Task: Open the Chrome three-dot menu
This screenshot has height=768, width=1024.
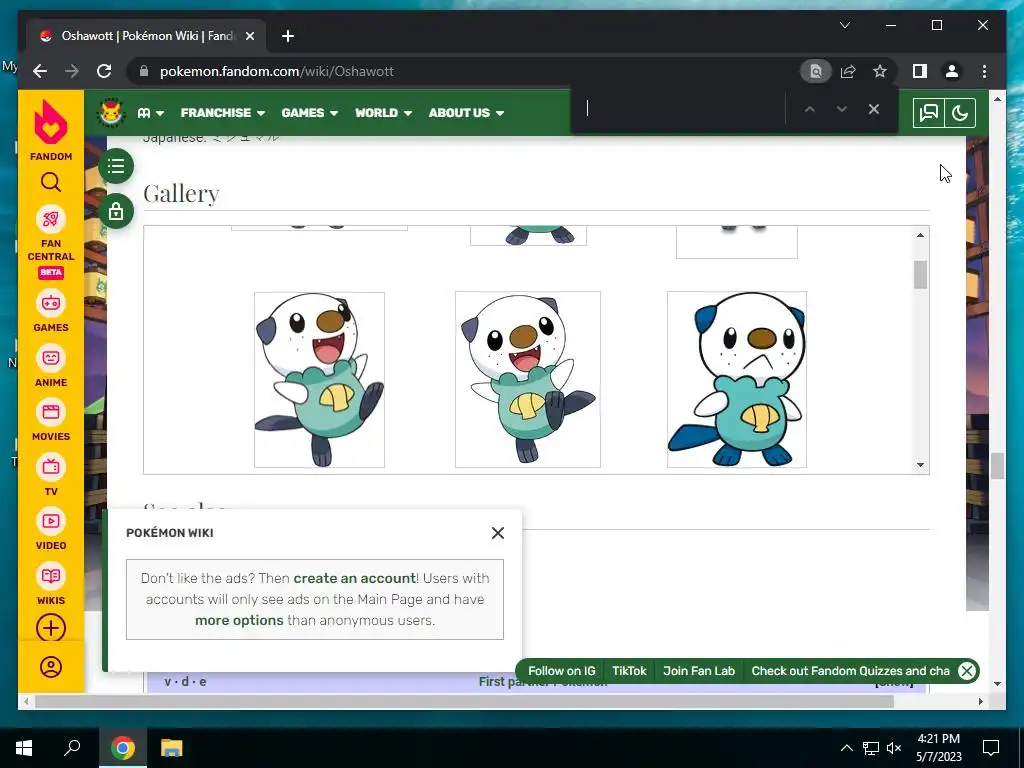Action: [984, 71]
